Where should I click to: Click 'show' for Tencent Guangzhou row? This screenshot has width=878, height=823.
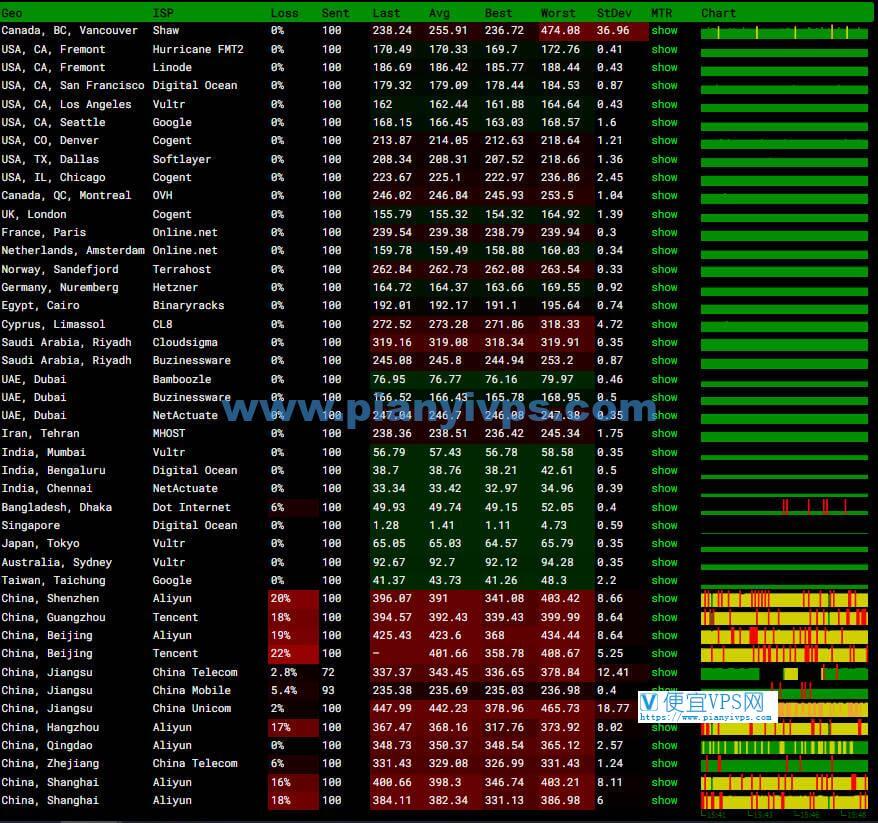[664, 617]
